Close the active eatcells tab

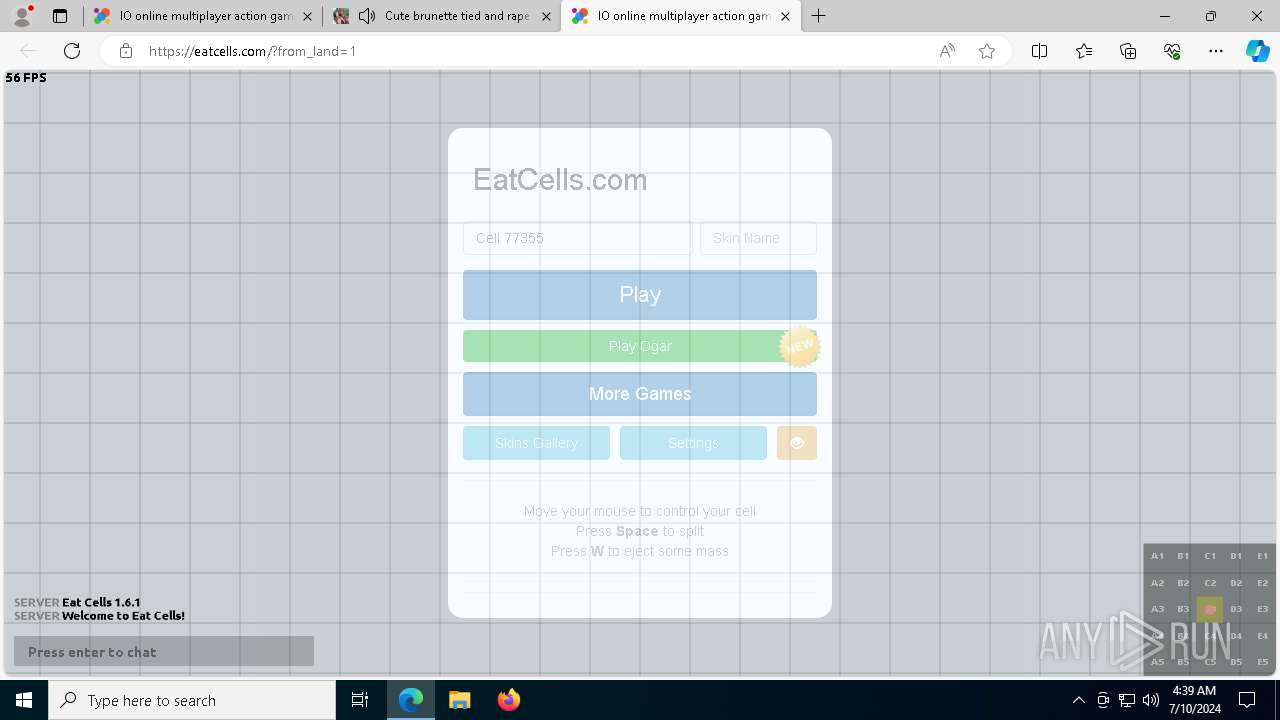coord(785,16)
